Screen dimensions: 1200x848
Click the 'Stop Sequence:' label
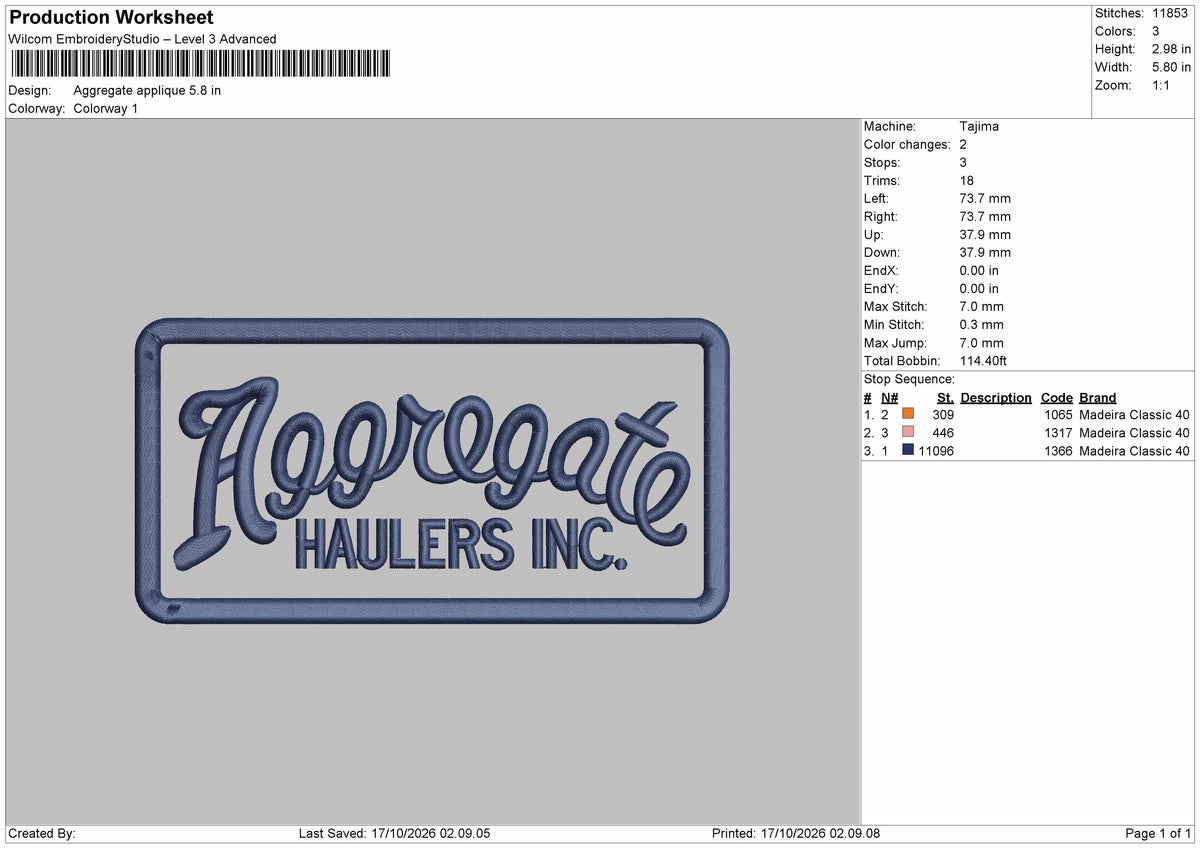(909, 379)
